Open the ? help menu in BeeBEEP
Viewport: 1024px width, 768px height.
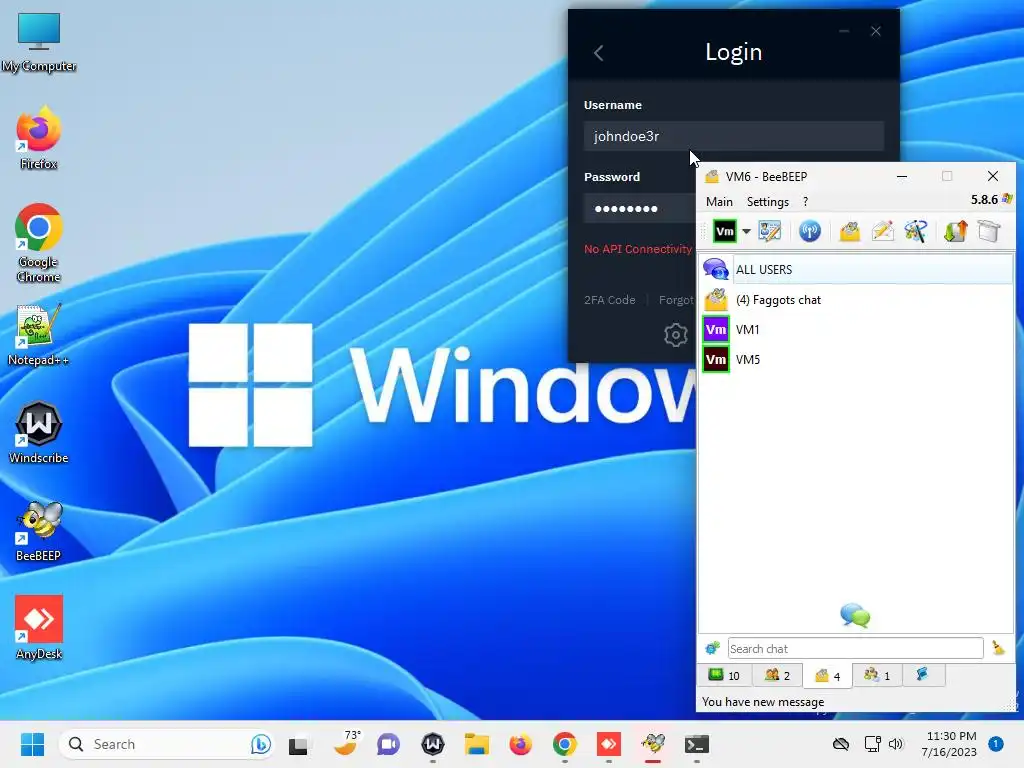coord(805,202)
